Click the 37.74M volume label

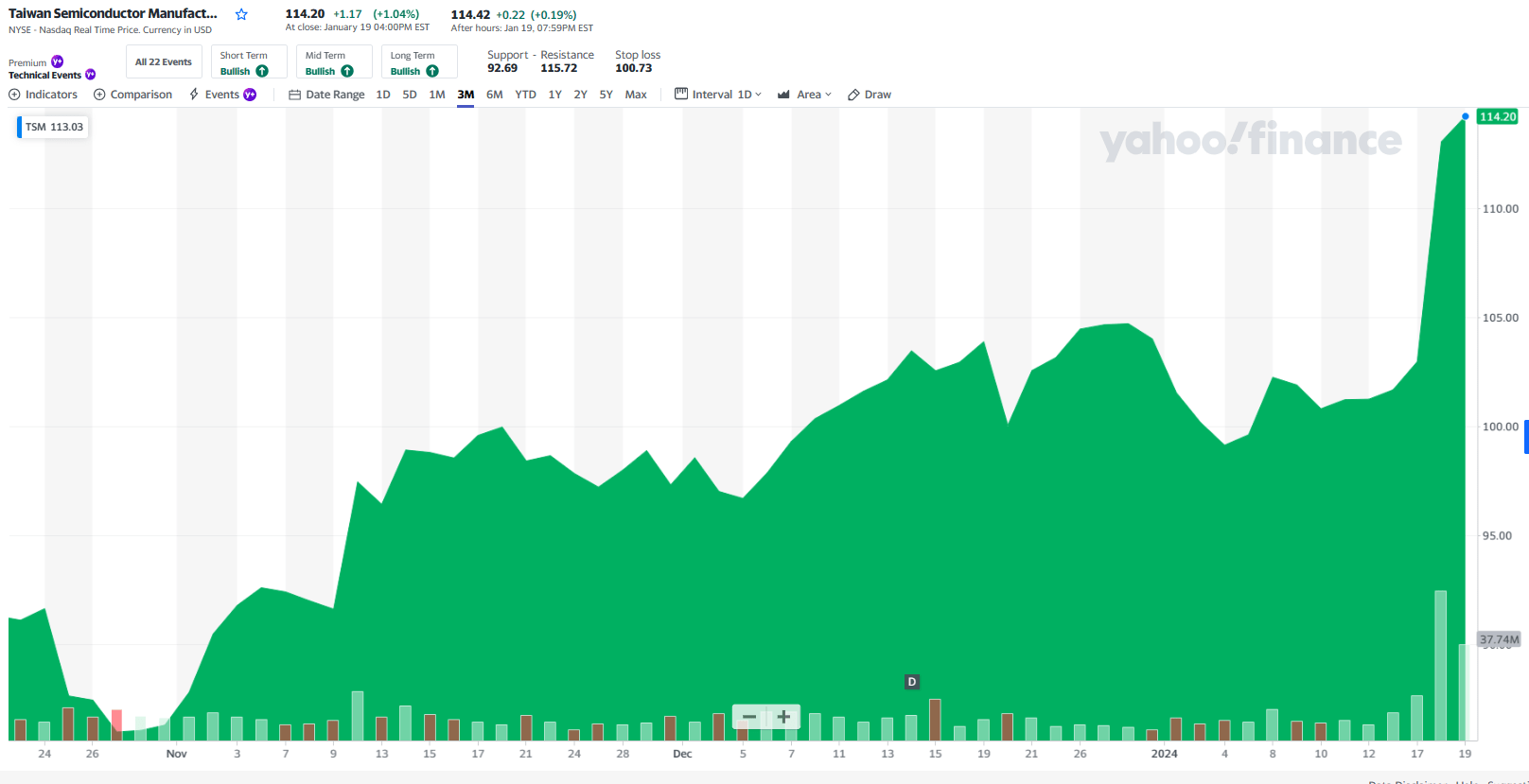(x=1500, y=639)
